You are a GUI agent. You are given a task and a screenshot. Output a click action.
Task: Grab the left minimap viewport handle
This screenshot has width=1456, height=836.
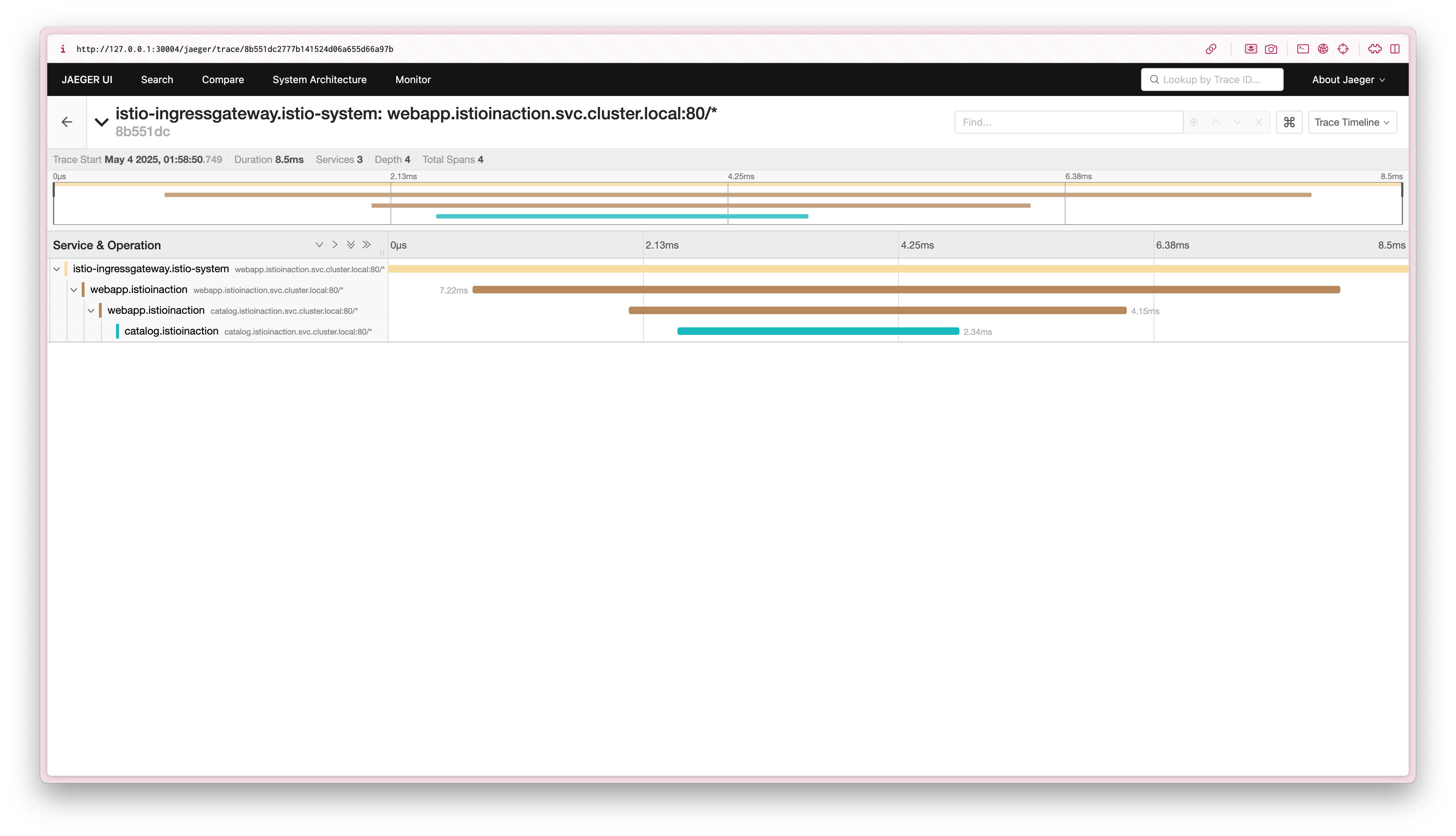coord(54,190)
